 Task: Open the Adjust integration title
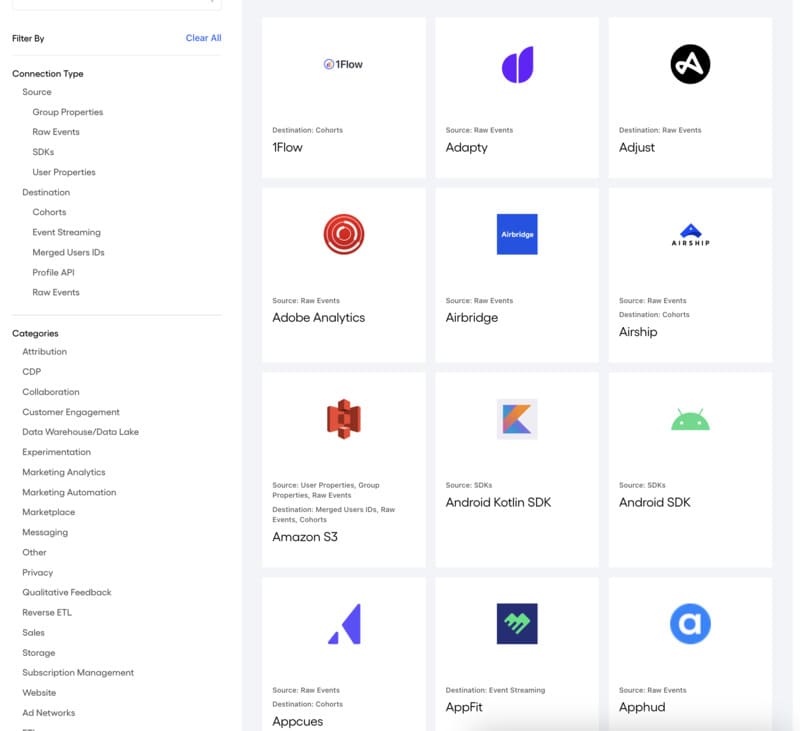tap(637, 147)
